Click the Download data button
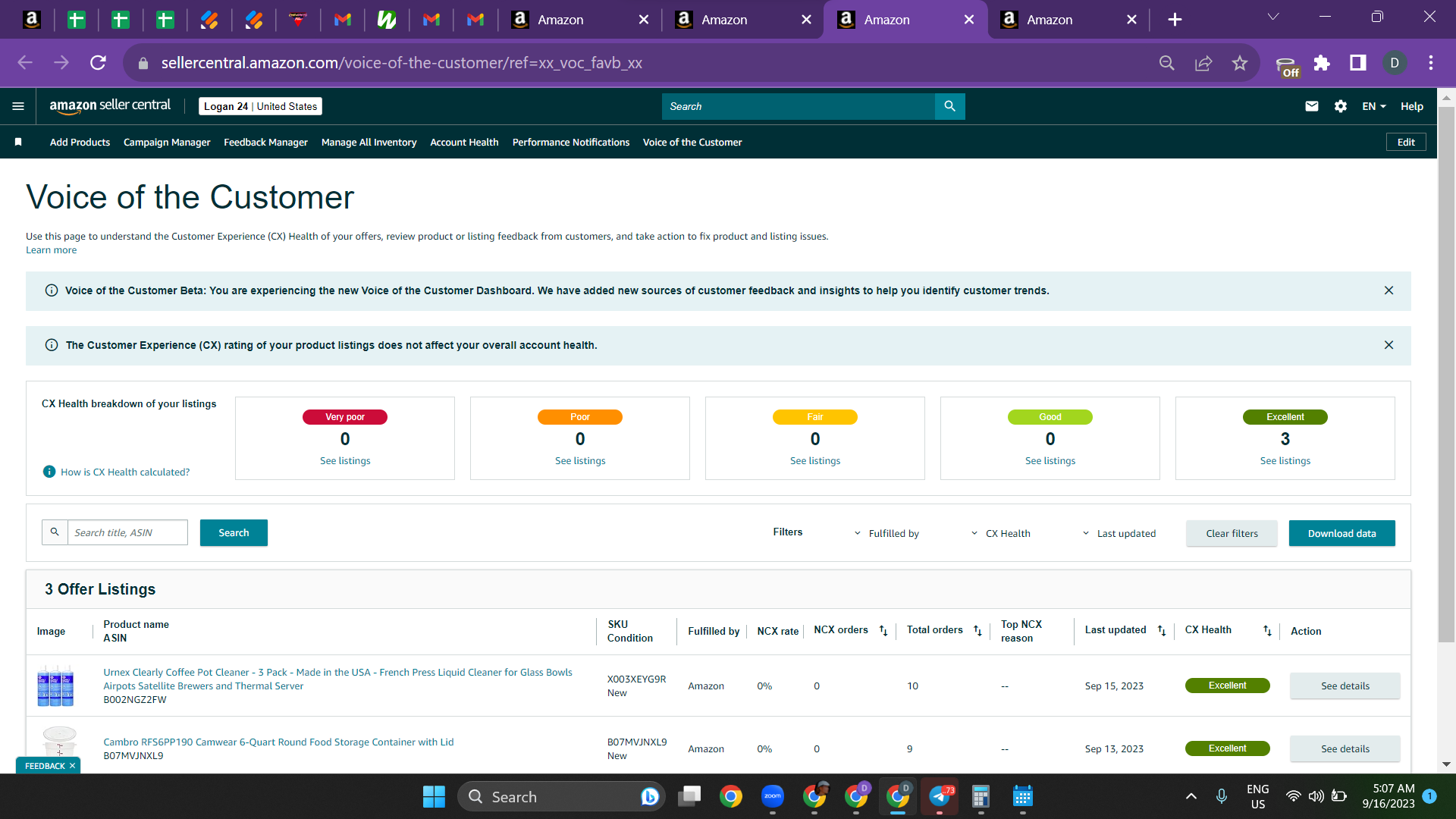This screenshot has width=1456, height=819. [1341, 533]
